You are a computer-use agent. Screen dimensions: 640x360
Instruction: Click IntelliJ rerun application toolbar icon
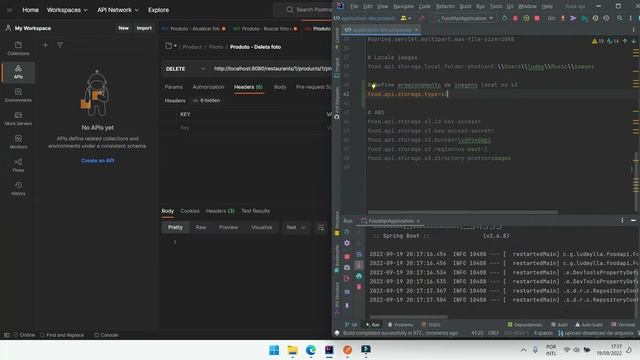coord(504,18)
